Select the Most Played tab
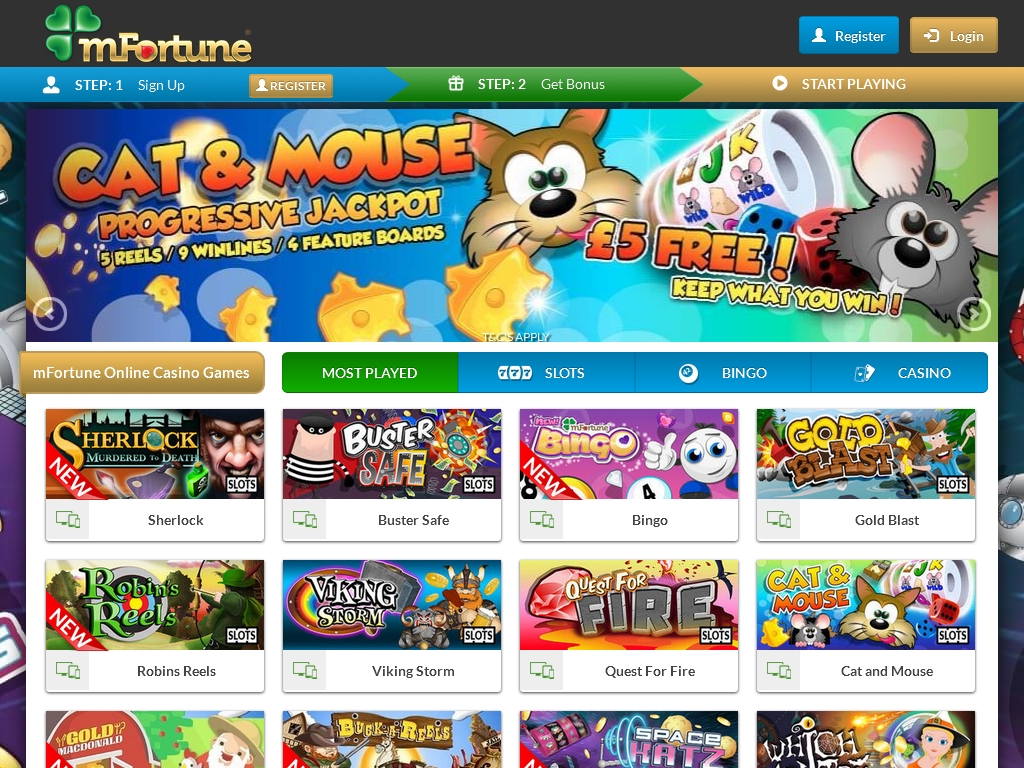1024x768 pixels. pos(370,373)
